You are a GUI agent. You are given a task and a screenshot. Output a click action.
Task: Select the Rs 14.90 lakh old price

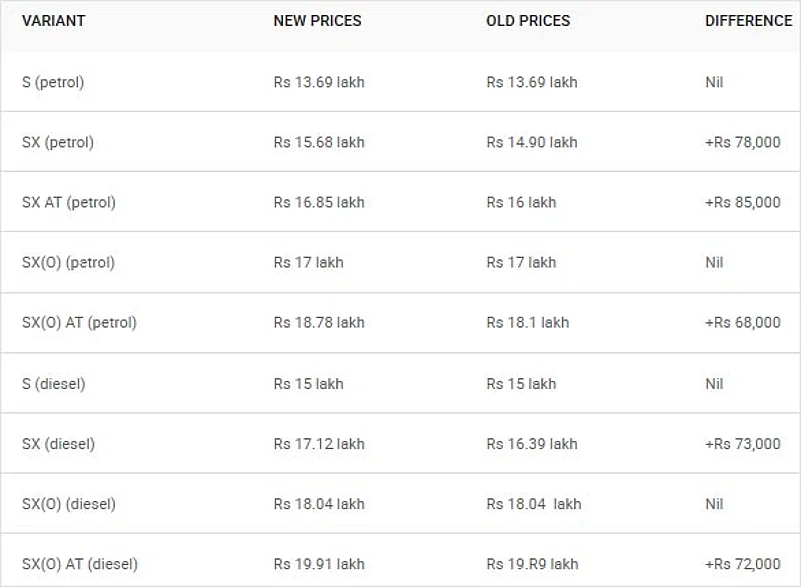[x=532, y=142]
